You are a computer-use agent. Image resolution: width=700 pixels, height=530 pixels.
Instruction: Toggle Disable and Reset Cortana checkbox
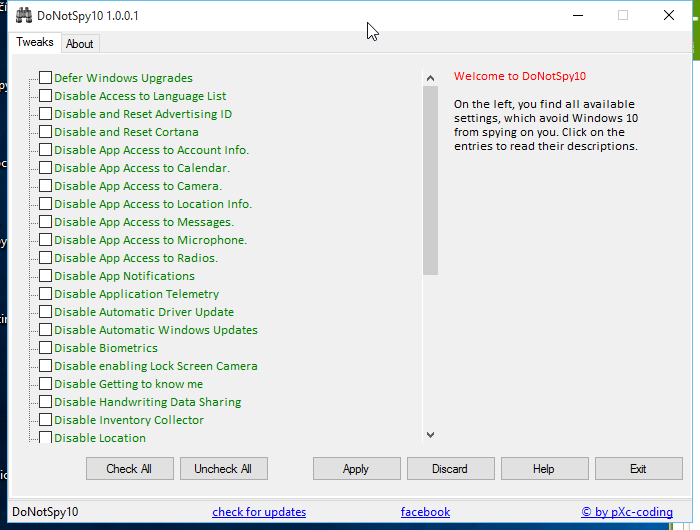click(x=46, y=132)
